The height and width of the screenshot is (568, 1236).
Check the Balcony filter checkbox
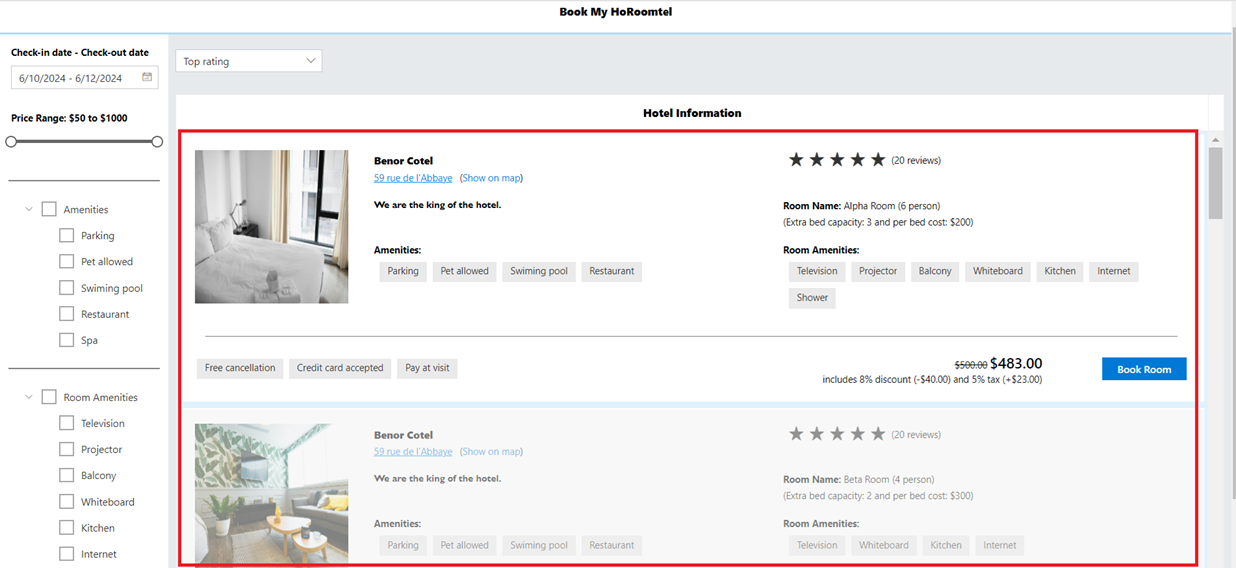[x=67, y=475]
